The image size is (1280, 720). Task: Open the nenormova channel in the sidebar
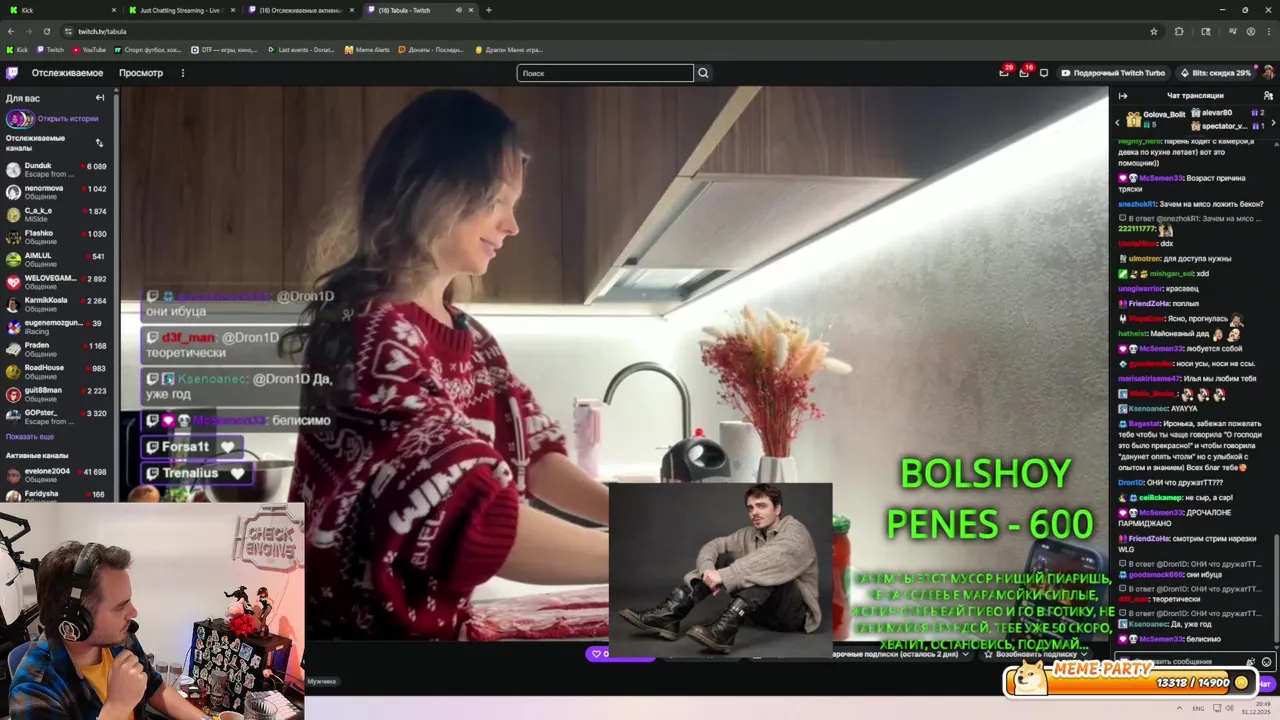(x=59, y=192)
